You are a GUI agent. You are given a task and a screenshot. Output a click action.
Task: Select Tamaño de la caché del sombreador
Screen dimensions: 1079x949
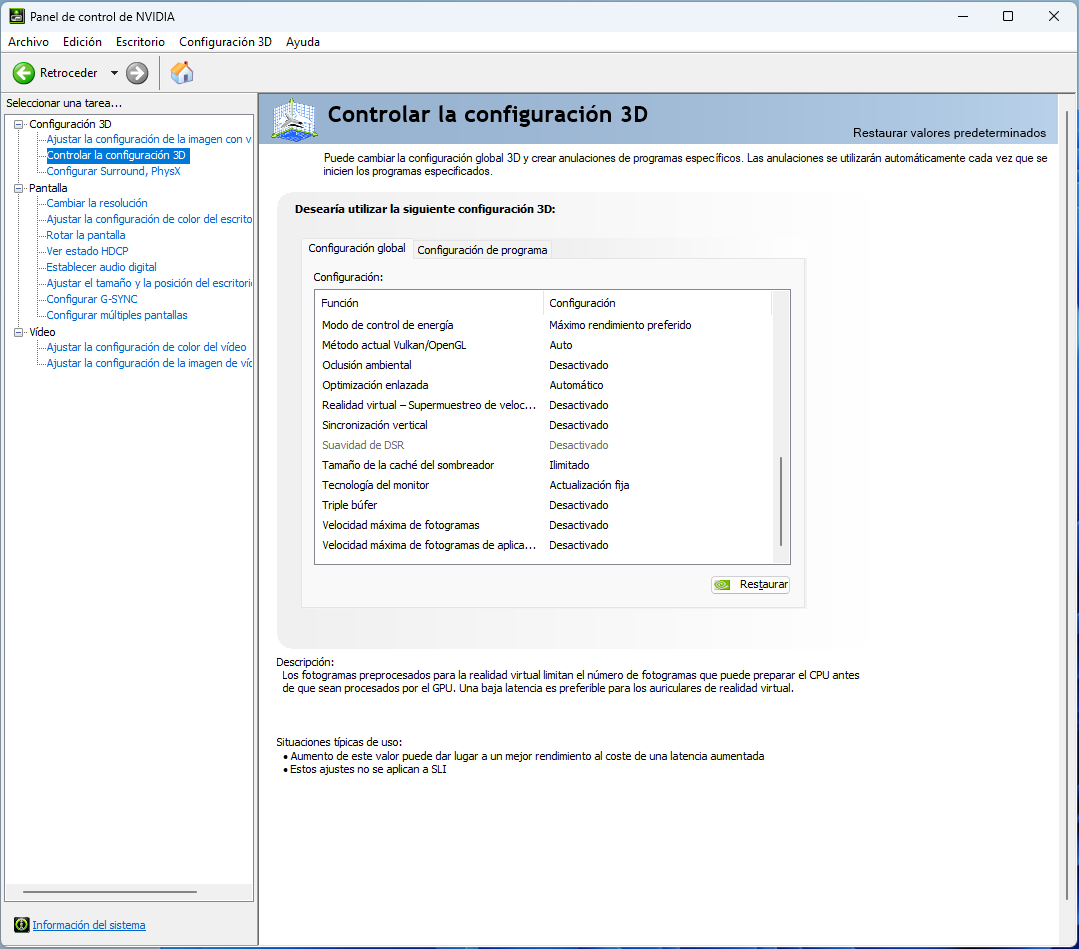coord(544,465)
